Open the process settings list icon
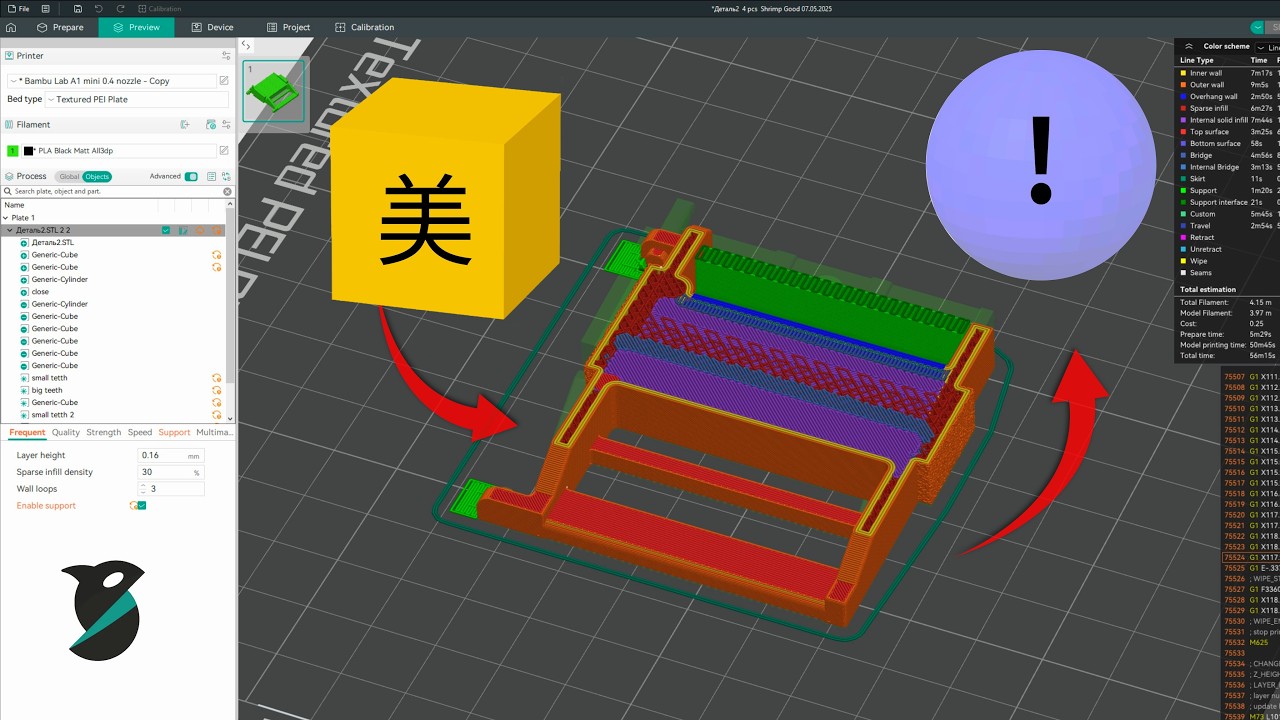The width and height of the screenshot is (1280, 720). click(x=212, y=177)
